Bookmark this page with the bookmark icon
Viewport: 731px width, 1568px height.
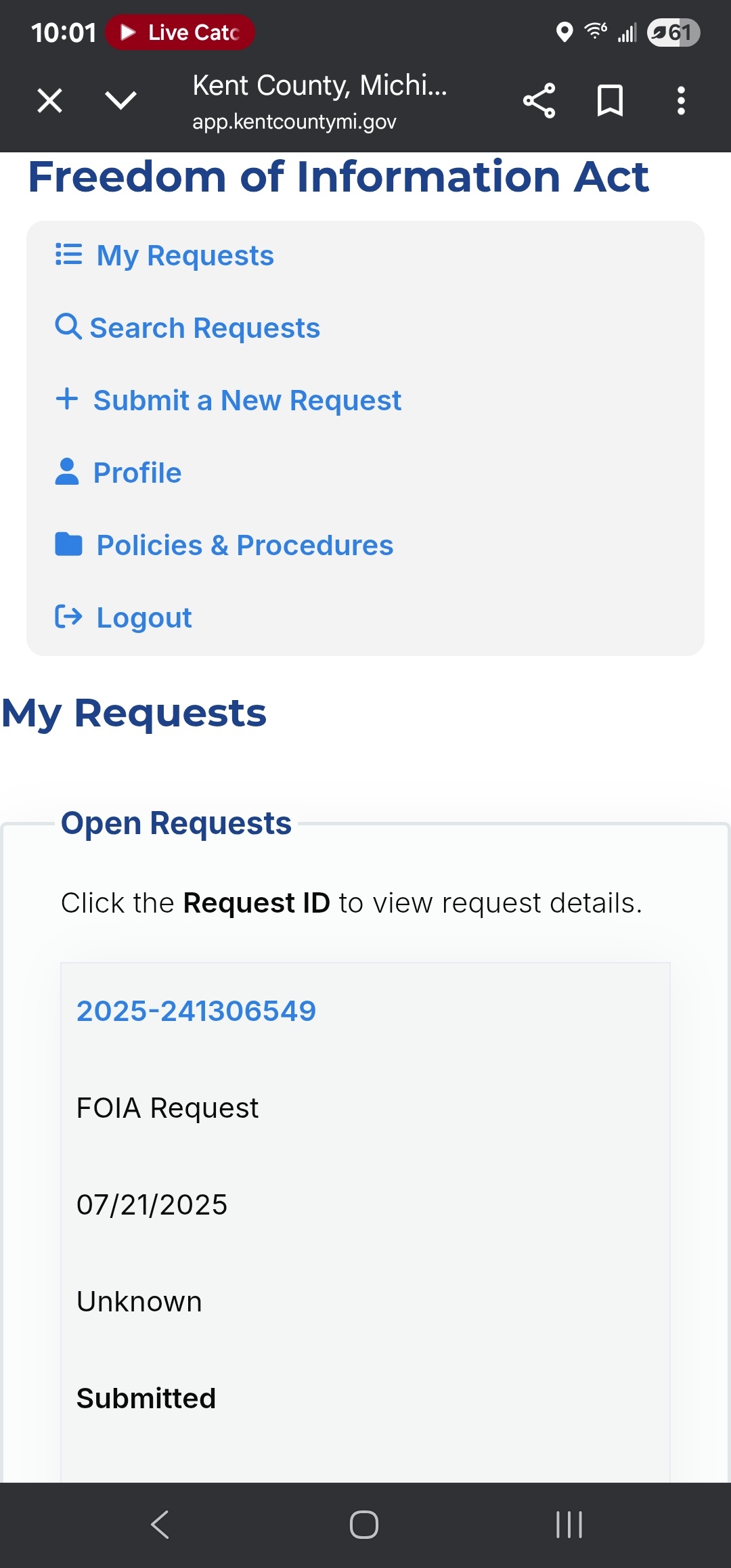tap(610, 101)
